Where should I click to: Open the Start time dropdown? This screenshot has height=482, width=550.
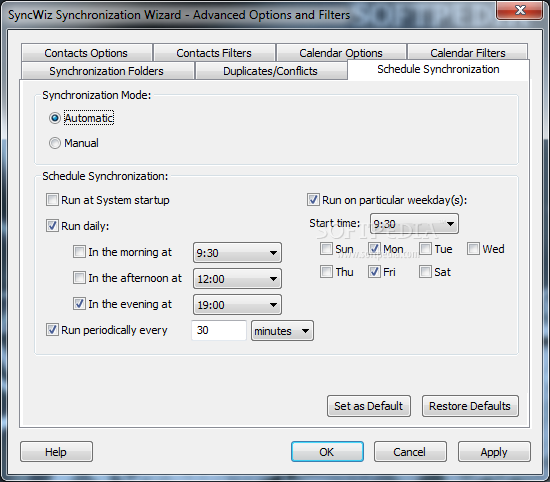(414, 224)
